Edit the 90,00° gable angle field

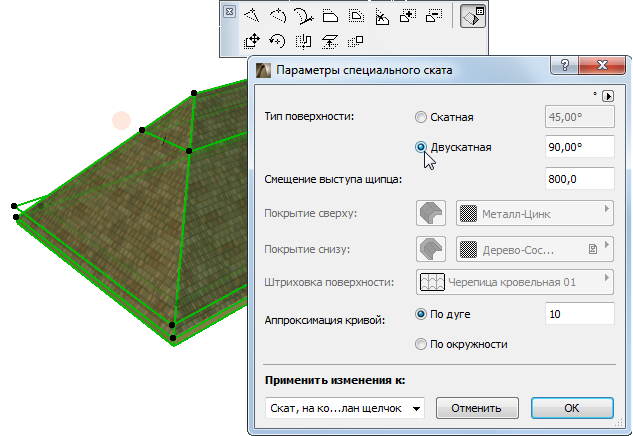580,147
